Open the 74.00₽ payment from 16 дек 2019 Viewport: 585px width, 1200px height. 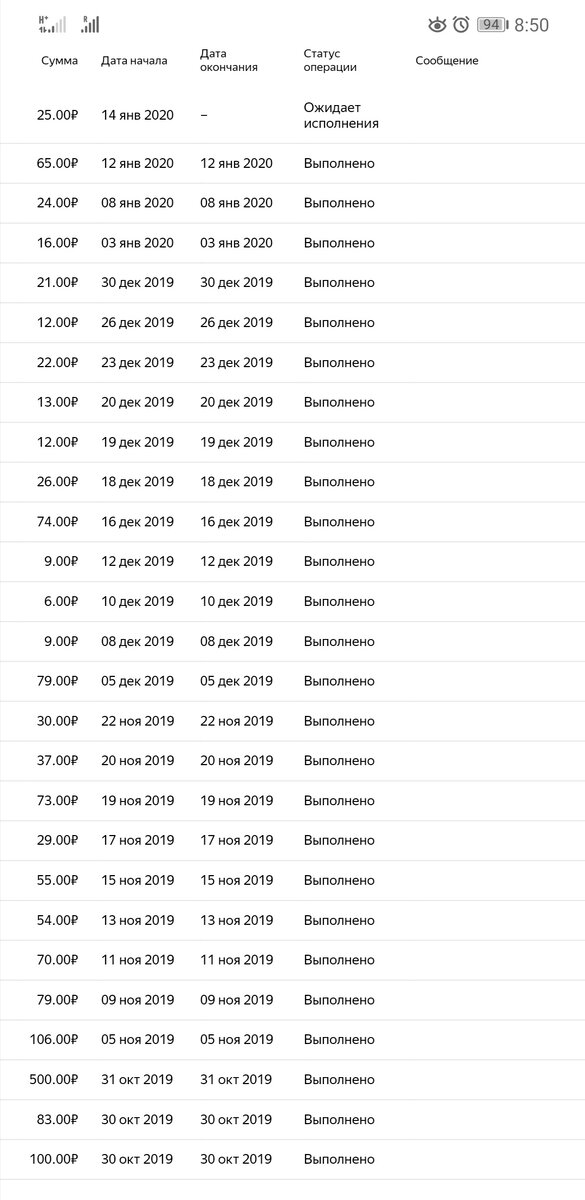pyautogui.click(x=292, y=522)
